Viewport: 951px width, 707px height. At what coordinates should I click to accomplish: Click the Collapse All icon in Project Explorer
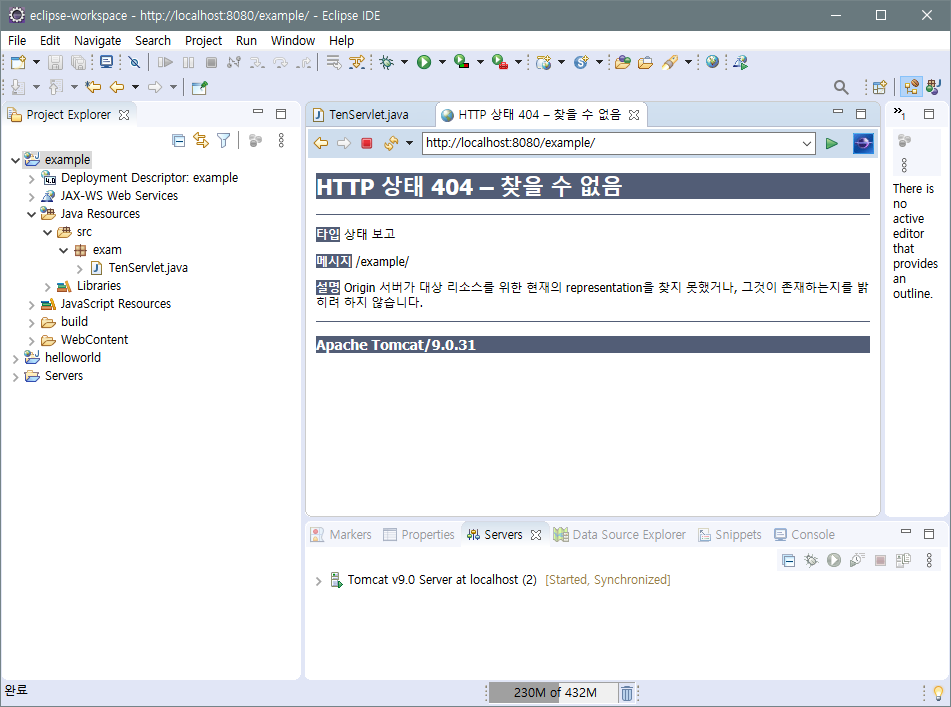pyautogui.click(x=178, y=141)
